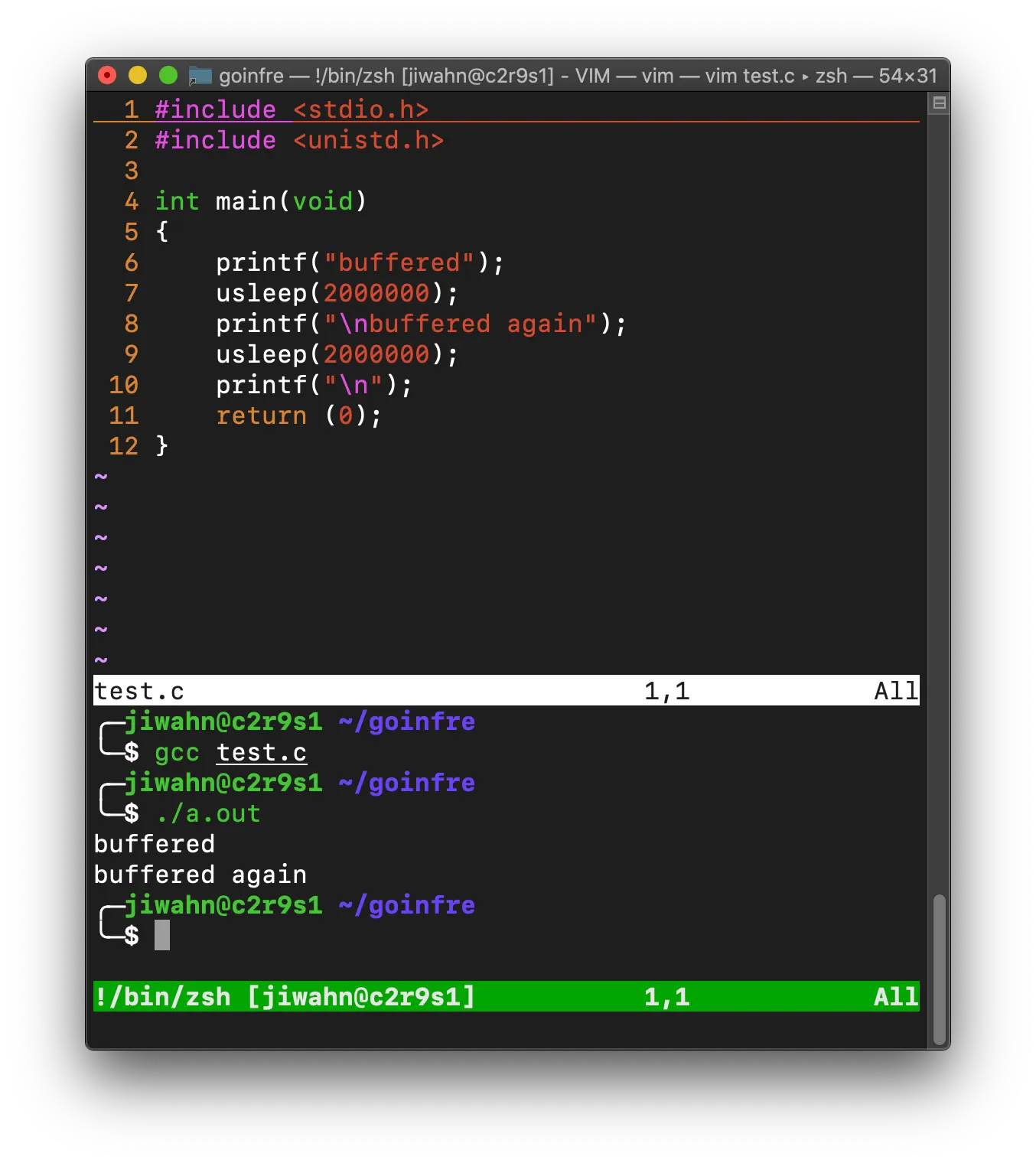Click the 'gcc' command in the terminal
Image resolution: width=1036 pixels, height=1163 pixels.
tap(177, 752)
